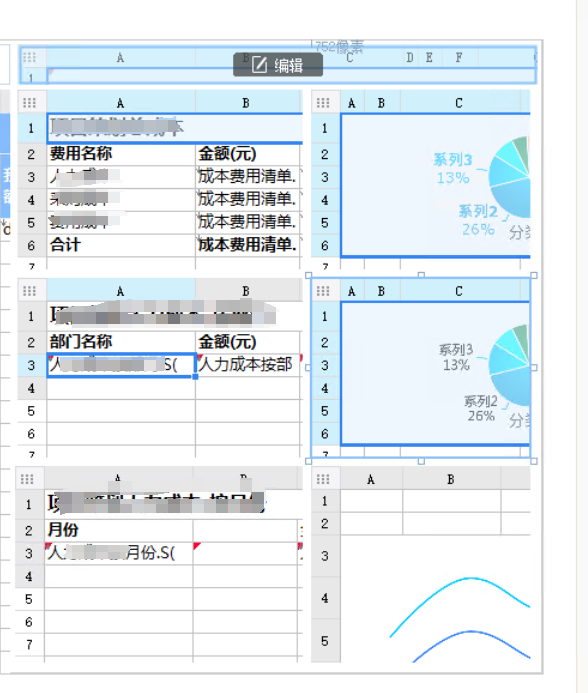This screenshot has height=693, width=588.
Task: Select the 合计 cell
Action: tap(121, 245)
